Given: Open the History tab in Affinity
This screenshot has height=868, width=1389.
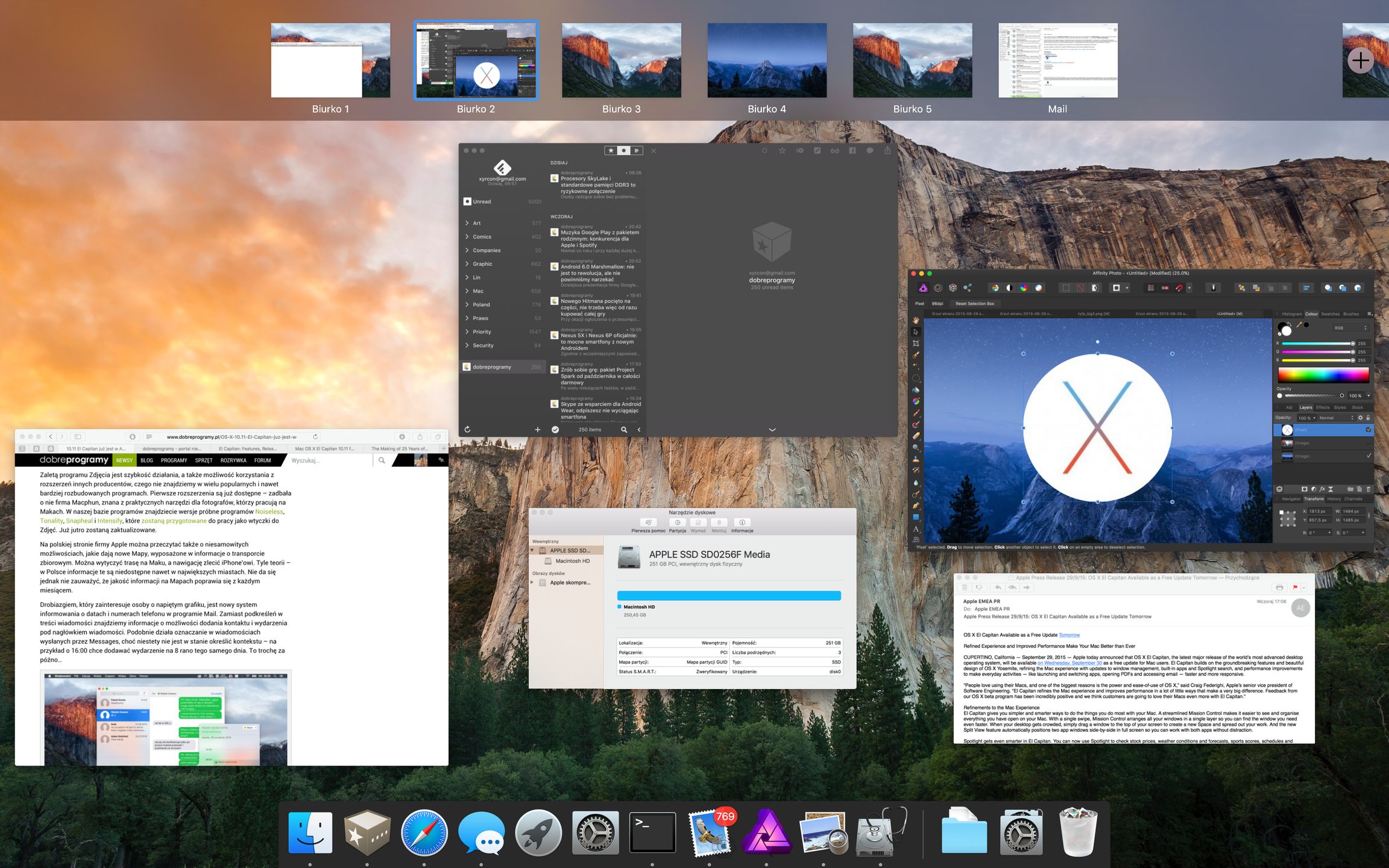Looking at the screenshot, I should 1334,498.
